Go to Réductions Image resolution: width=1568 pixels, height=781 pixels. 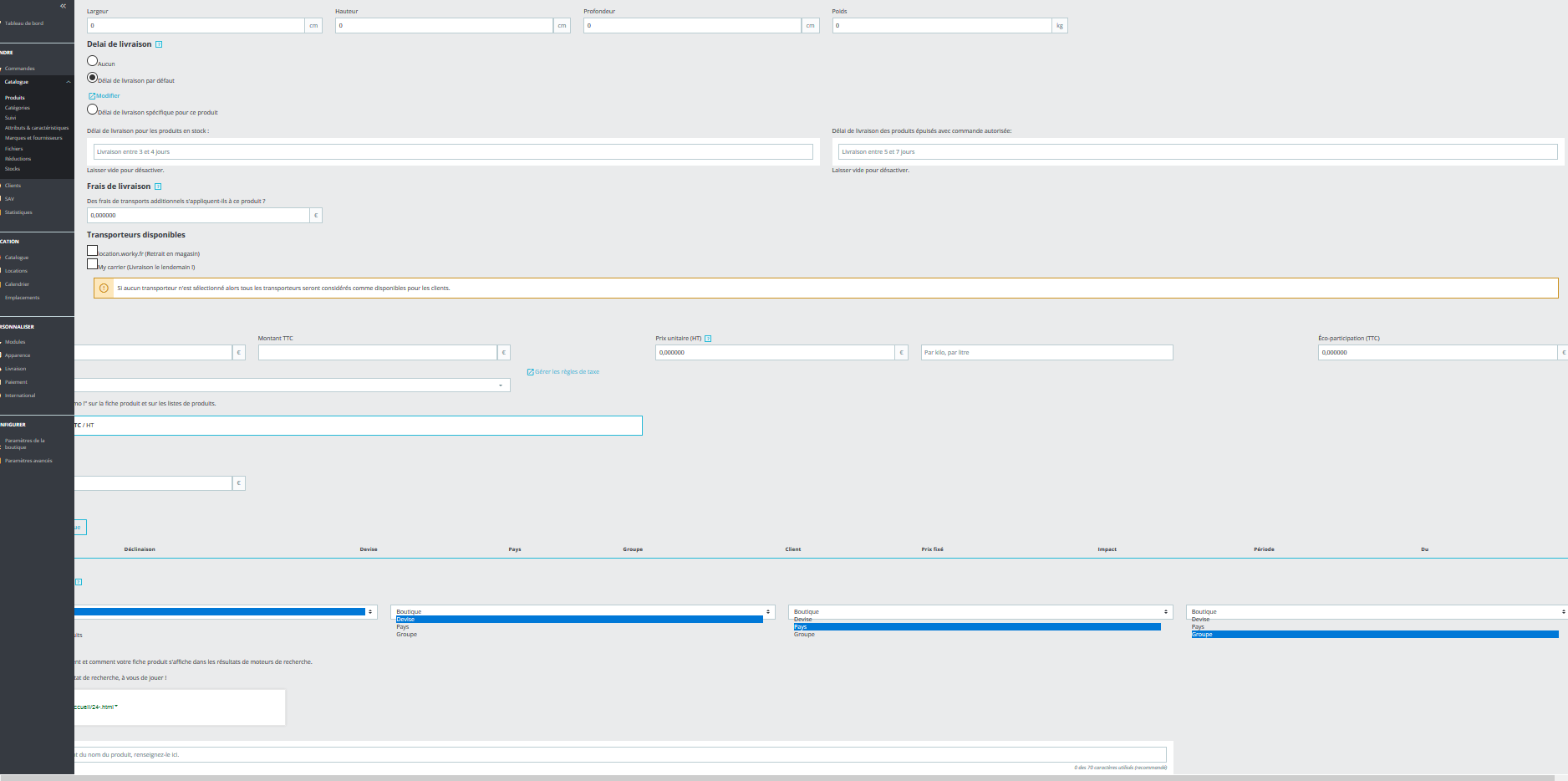18,159
